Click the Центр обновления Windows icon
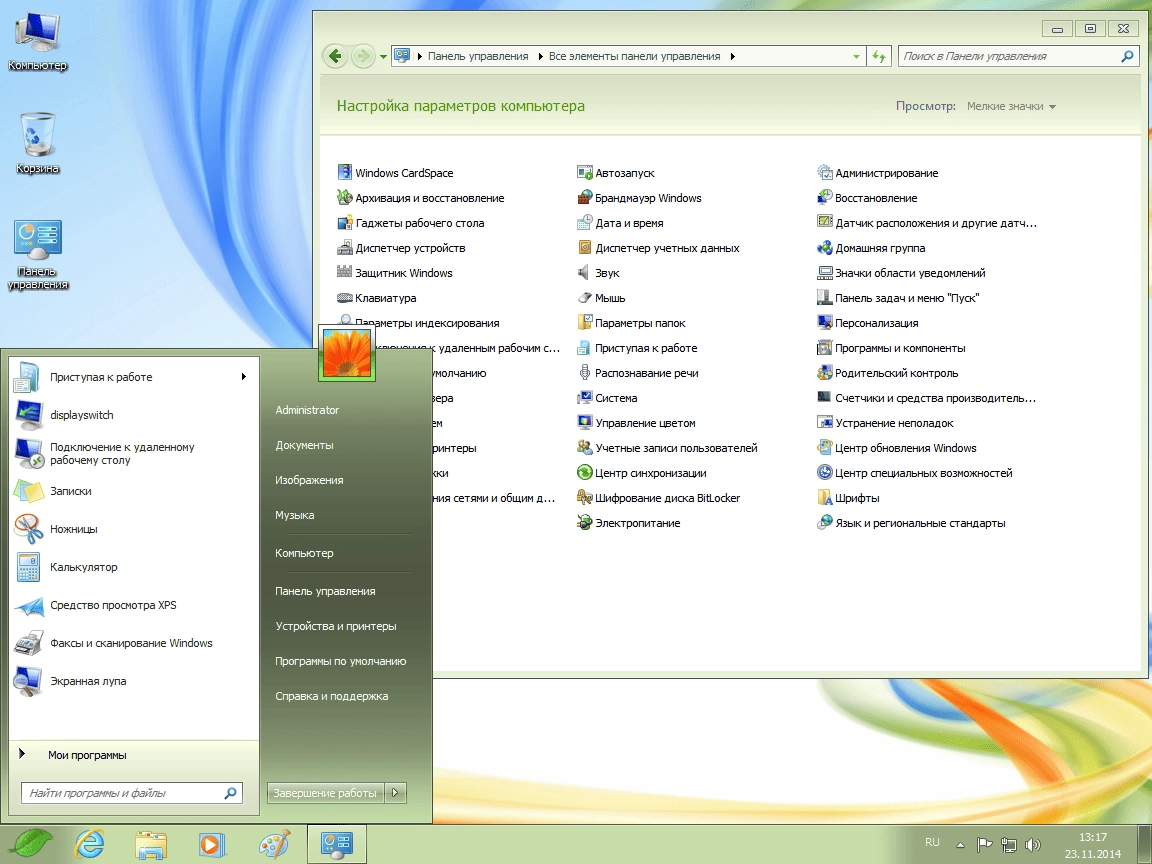The image size is (1152, 864). tap(824, 447)
